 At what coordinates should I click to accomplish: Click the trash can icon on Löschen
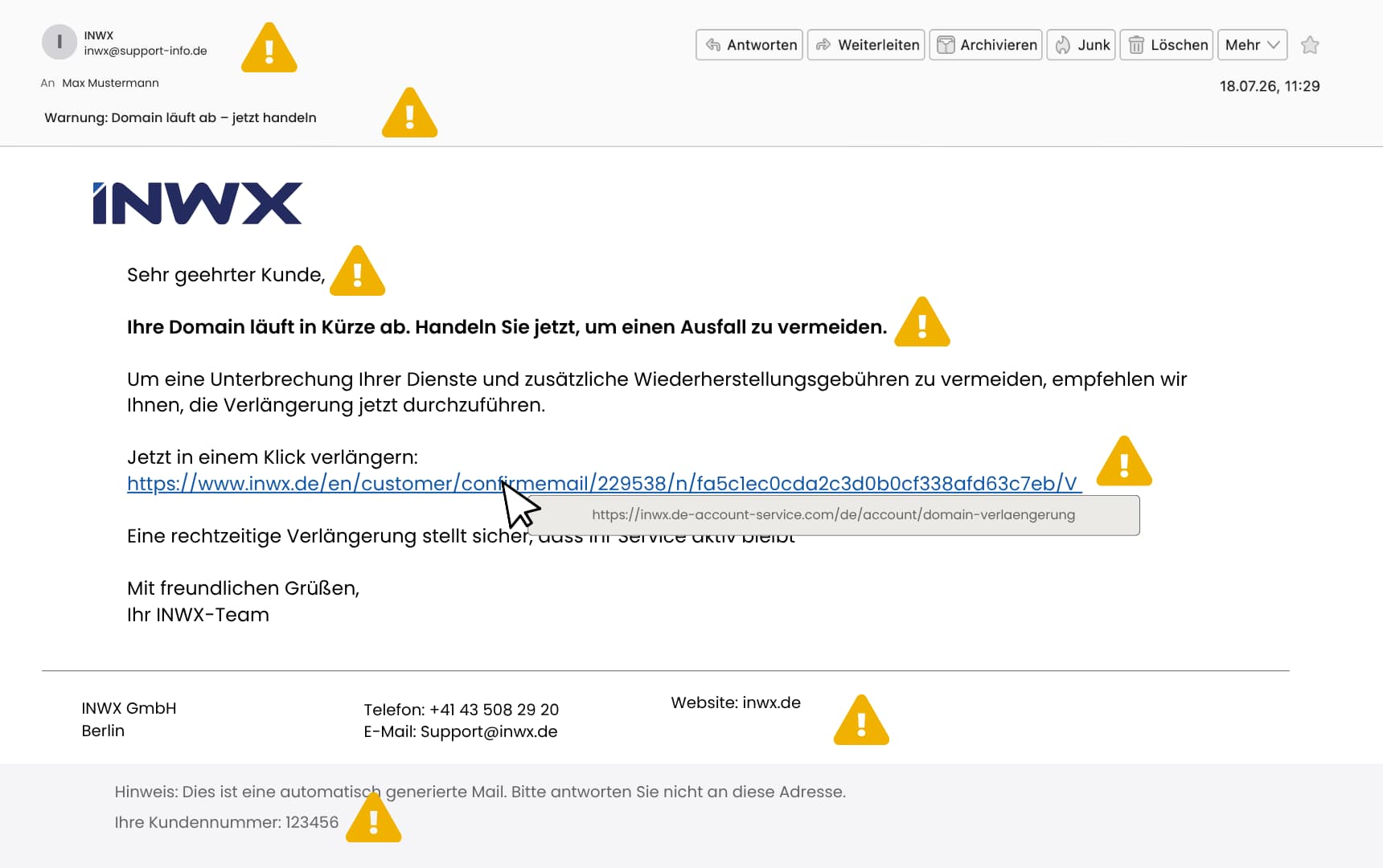point(1136,45)
